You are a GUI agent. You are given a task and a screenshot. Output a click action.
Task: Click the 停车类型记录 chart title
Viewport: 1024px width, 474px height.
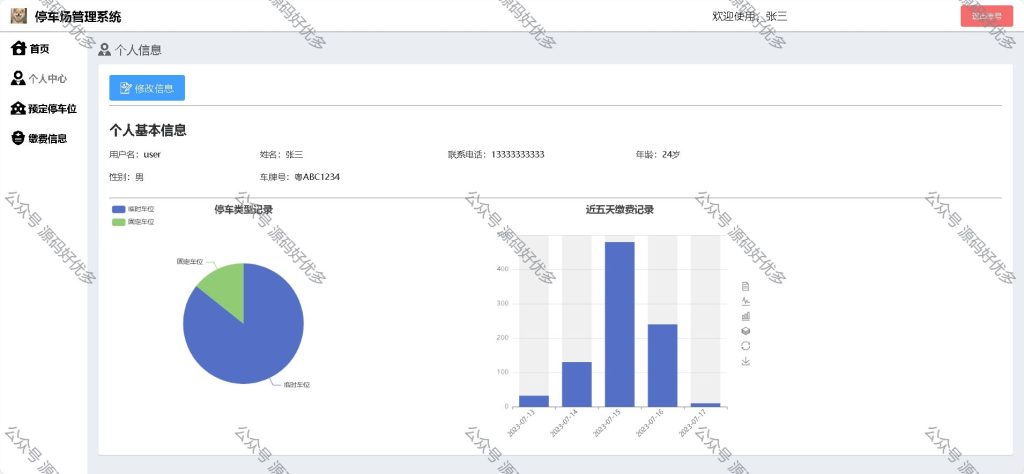tap(244, 210)
